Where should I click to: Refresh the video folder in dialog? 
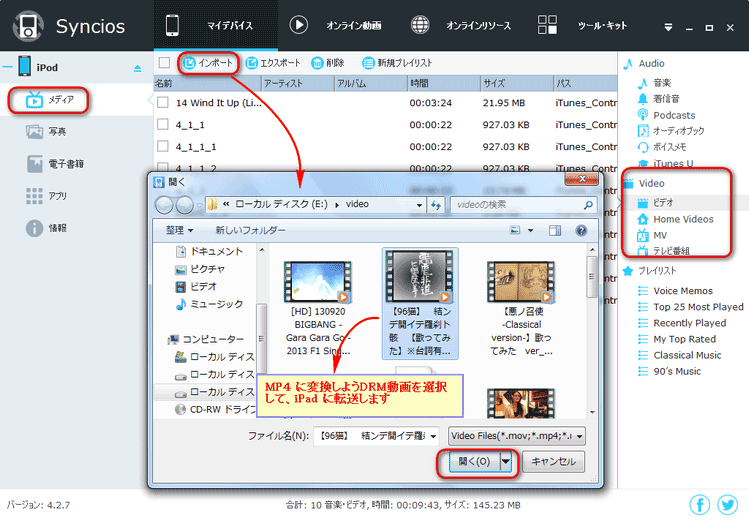coord(436,205)
